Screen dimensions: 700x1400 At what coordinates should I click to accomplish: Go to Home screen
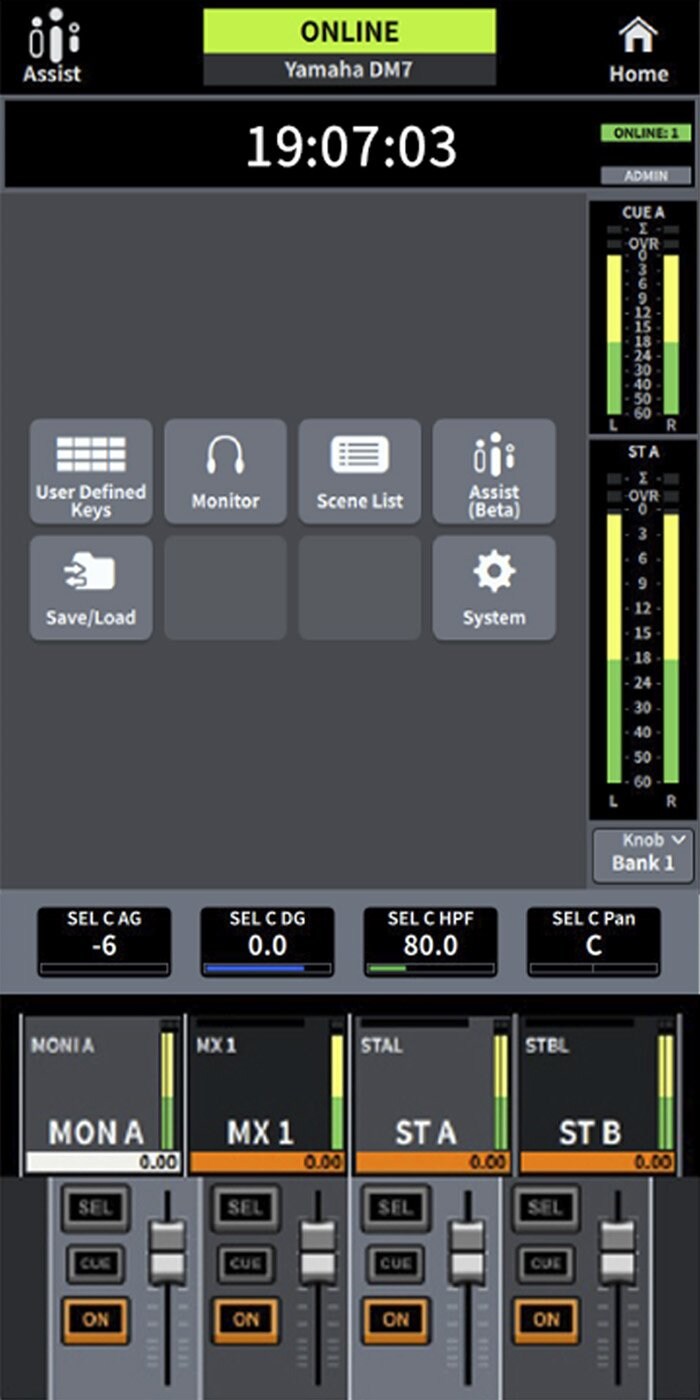pos(638,47)
